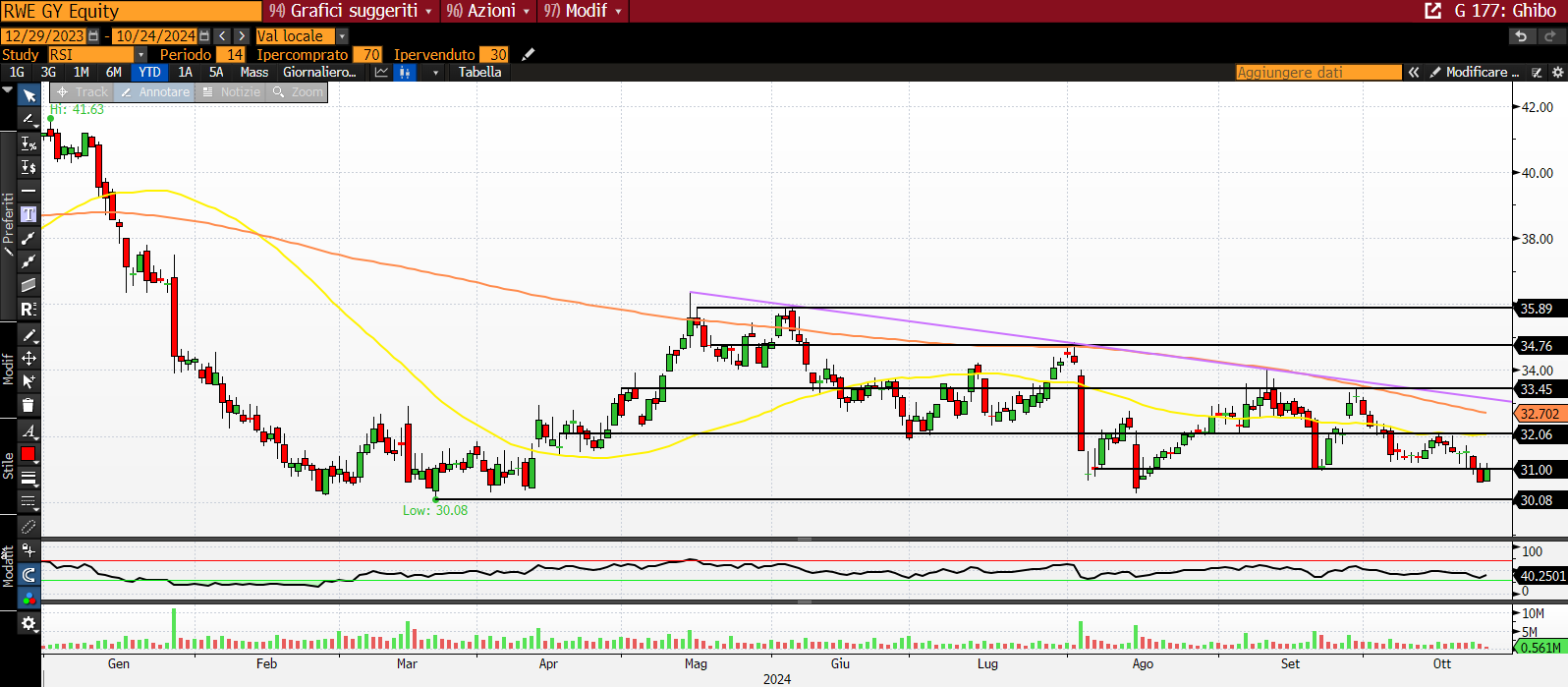Choose the horizontal line tool

tap(28, 191)
